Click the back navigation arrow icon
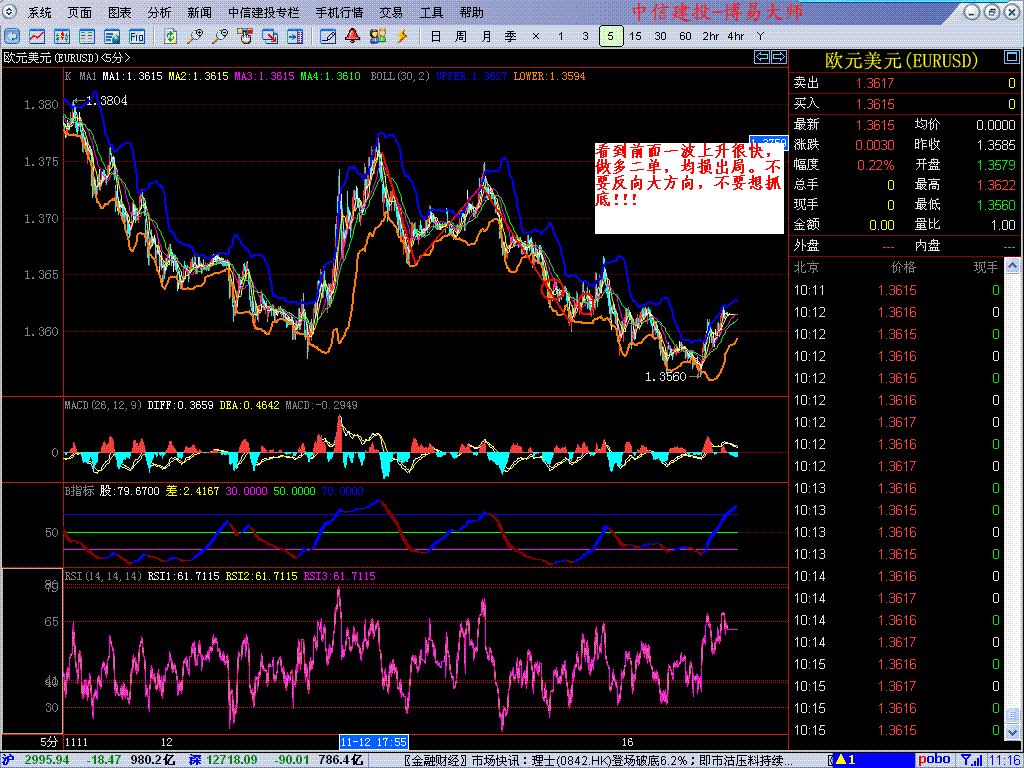 (x=11, y=36)
